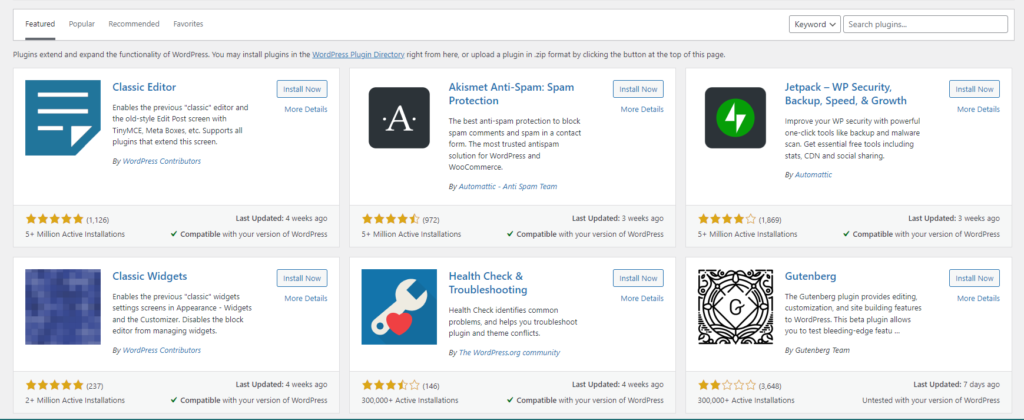1024x420 pixels.
Task: Click "Last Updated: 3 weeks ago" on Akismet
Action: click(x=618, y=219)
